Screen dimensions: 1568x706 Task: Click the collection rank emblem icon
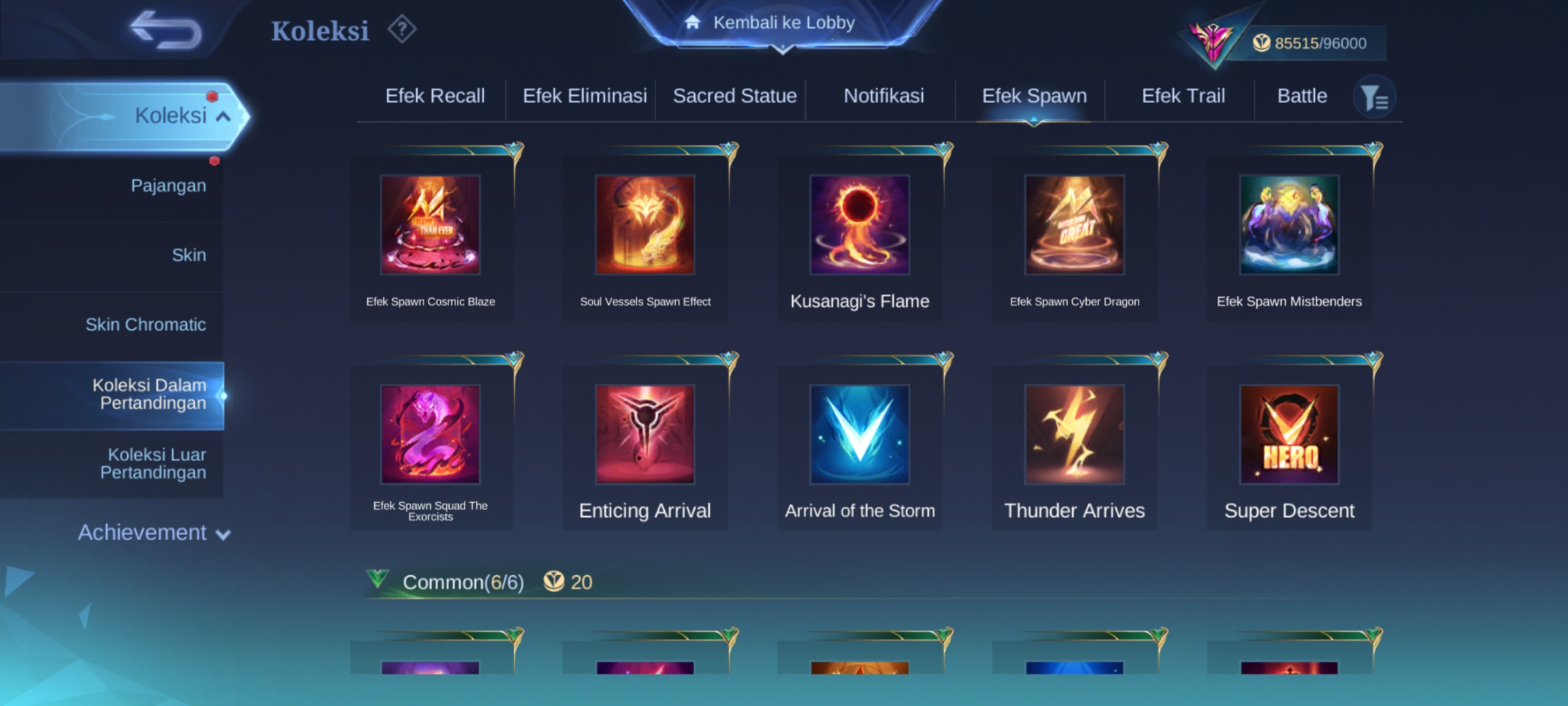coord(1213,43)
